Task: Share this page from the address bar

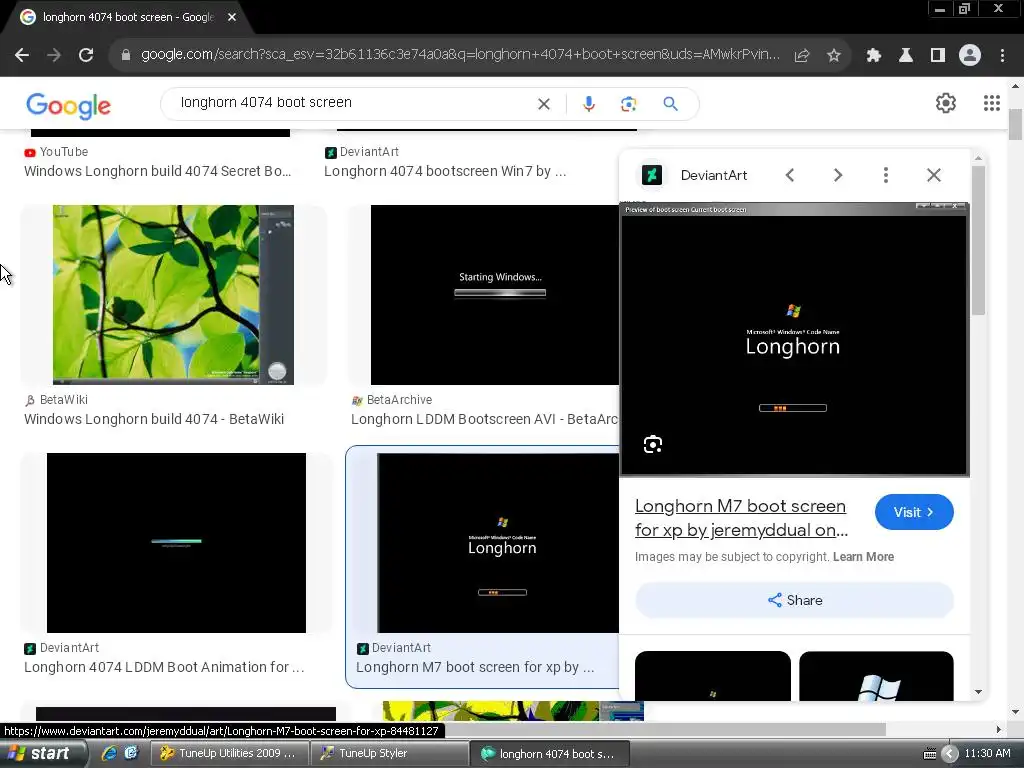Action: pos(802,56)
